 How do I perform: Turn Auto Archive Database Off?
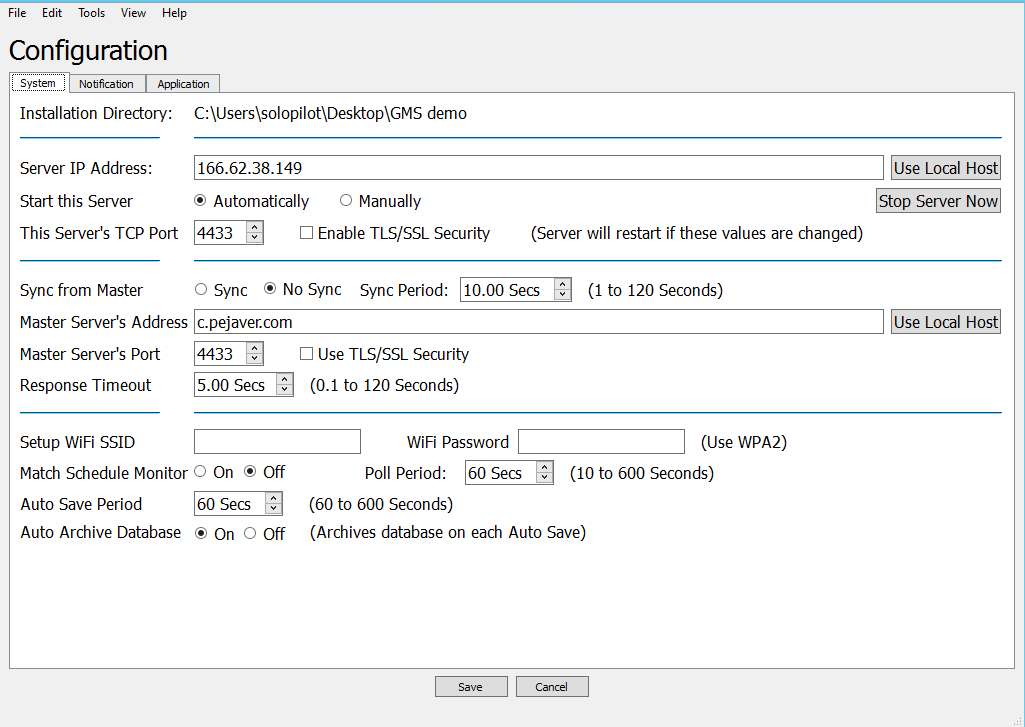click(x=251, y=534)
